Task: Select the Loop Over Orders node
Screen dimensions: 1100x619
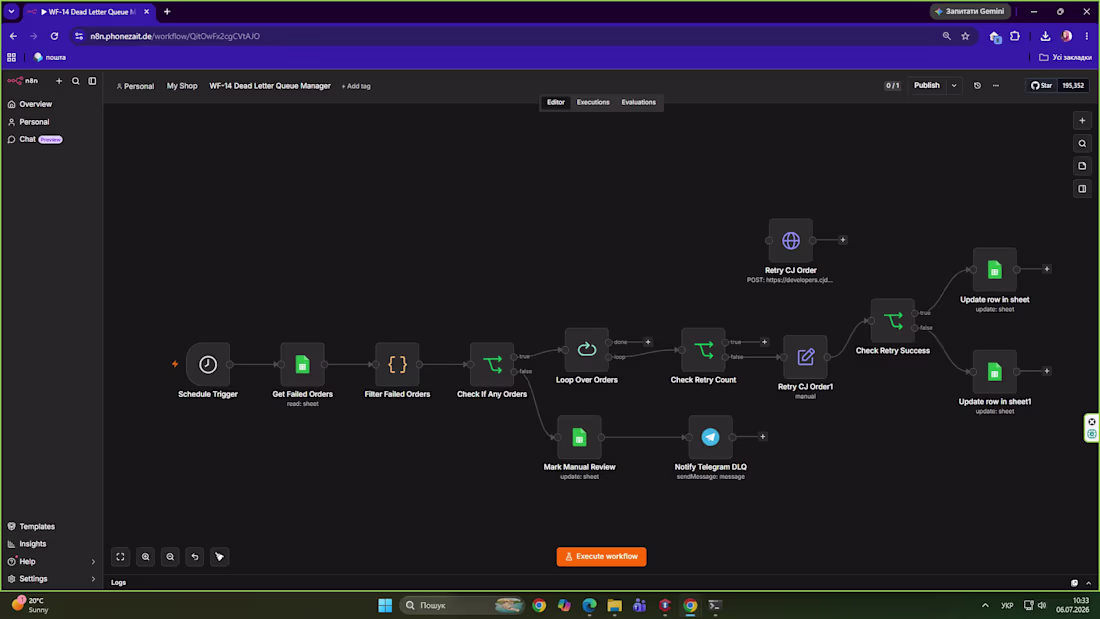Action: (586, 350)
